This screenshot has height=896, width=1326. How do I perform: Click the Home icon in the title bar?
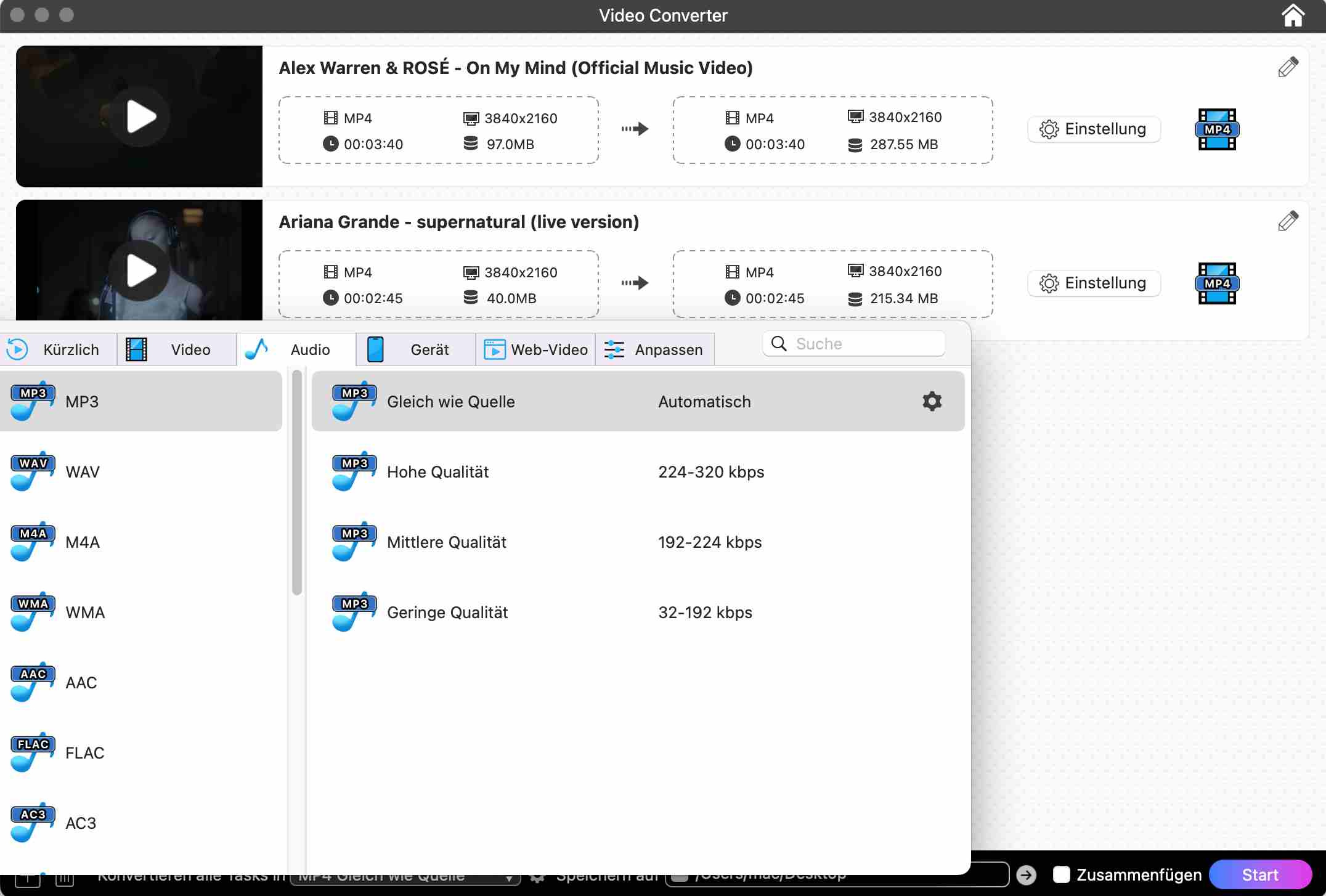(1293, 15)
